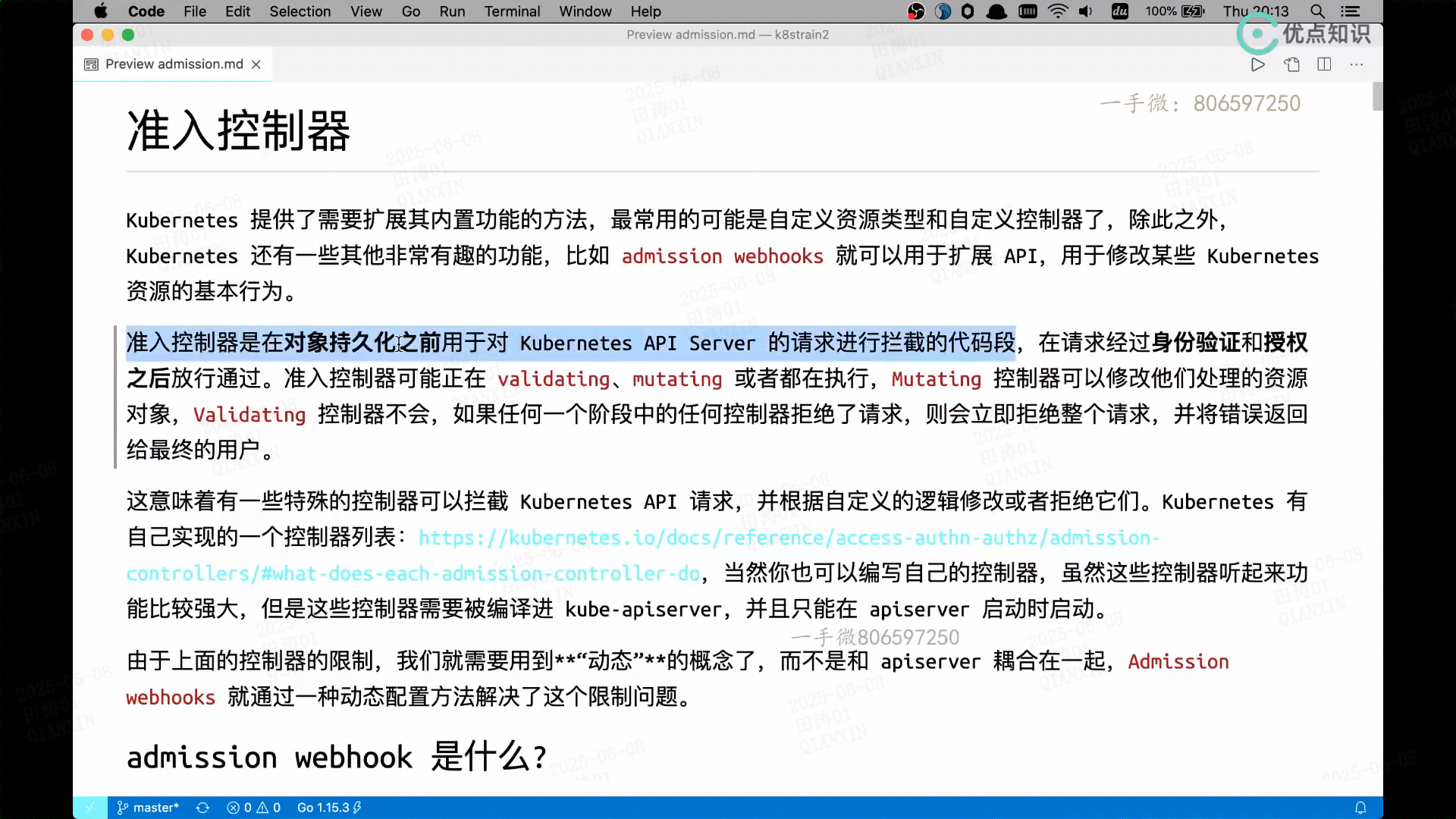This screenshot has height=819, width=1456.
Task: Toggle the macOS volume menu bar icon
Action: (1086, 11)
